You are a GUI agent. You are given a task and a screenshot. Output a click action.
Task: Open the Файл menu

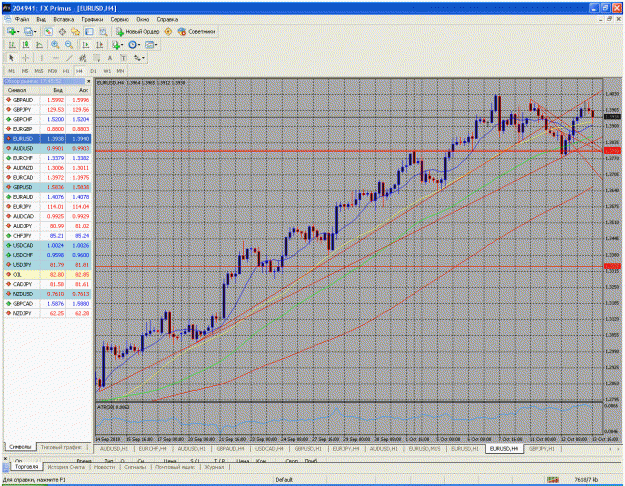pos(22,19)
